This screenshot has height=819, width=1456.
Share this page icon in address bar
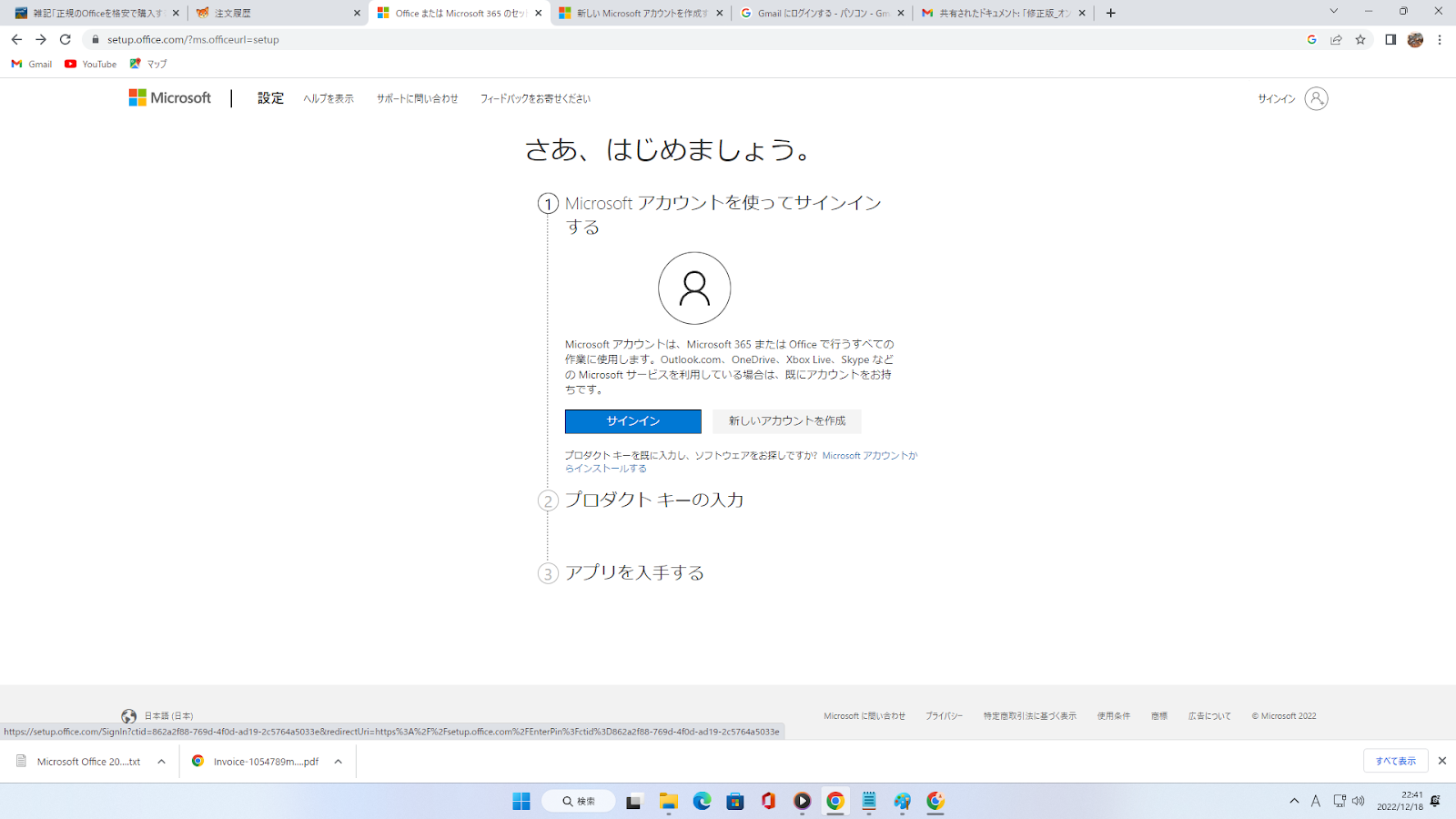pyautogui.click(x=1336, y=39)
